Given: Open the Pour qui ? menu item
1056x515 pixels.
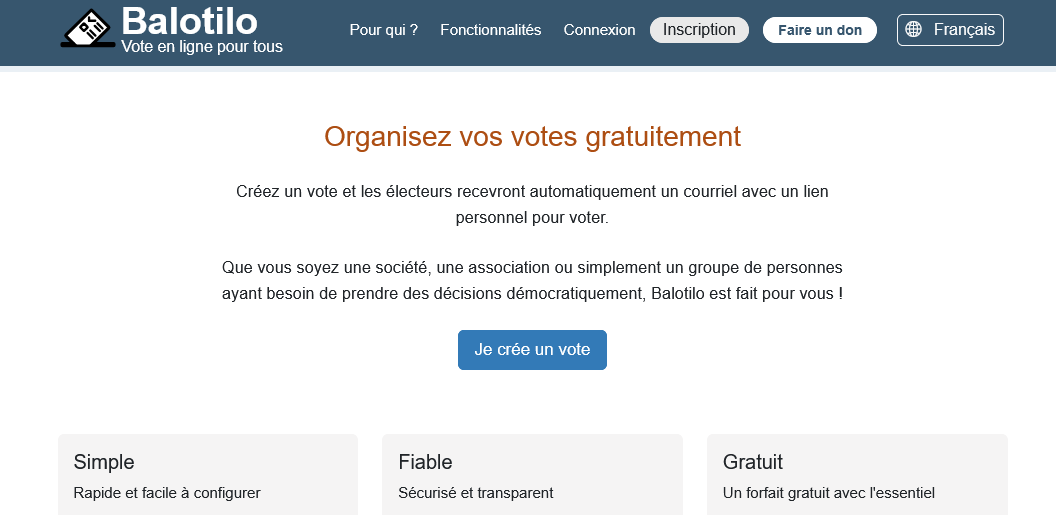Looking at the screenshot, I should [383, 30].
